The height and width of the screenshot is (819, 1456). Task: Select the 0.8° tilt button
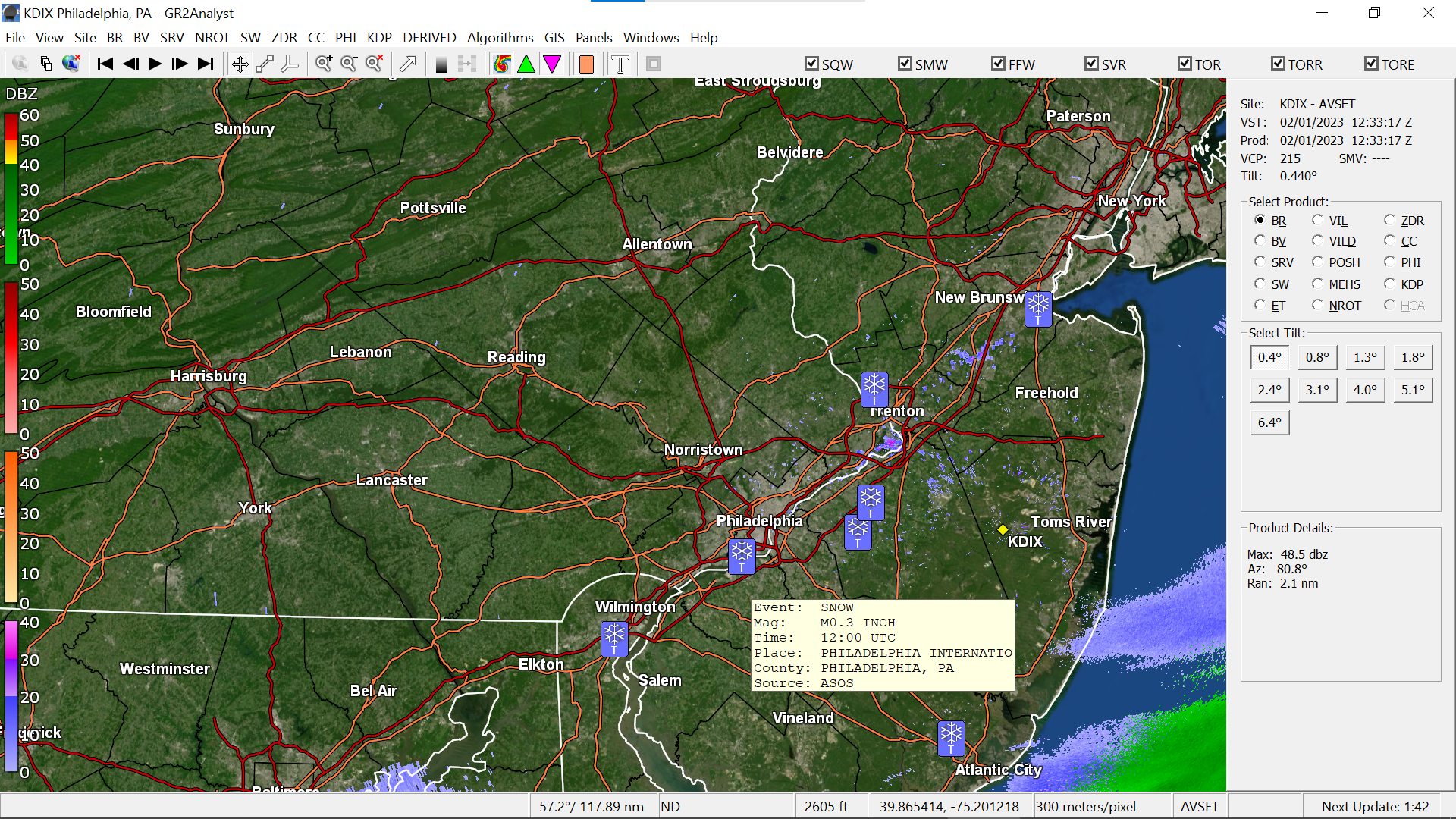point(1317,357)
